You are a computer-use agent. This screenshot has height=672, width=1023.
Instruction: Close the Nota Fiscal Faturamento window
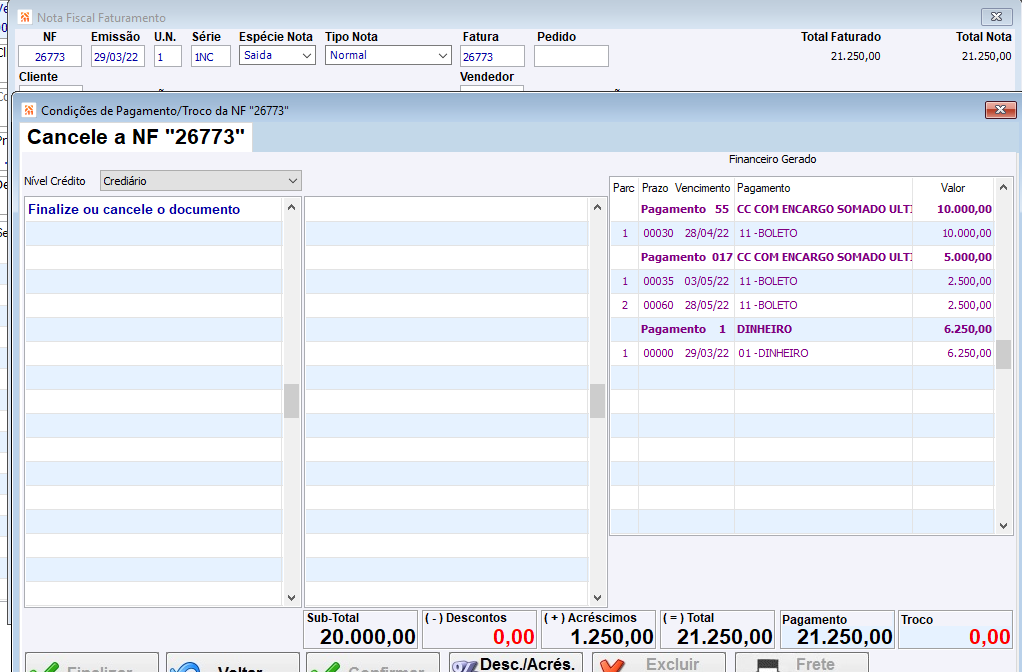[x=996, y=16]
